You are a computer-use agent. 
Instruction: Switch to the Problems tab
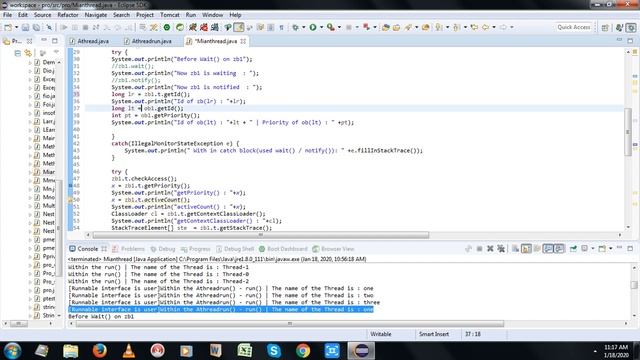pyautogui.click(x=129, y=249)
